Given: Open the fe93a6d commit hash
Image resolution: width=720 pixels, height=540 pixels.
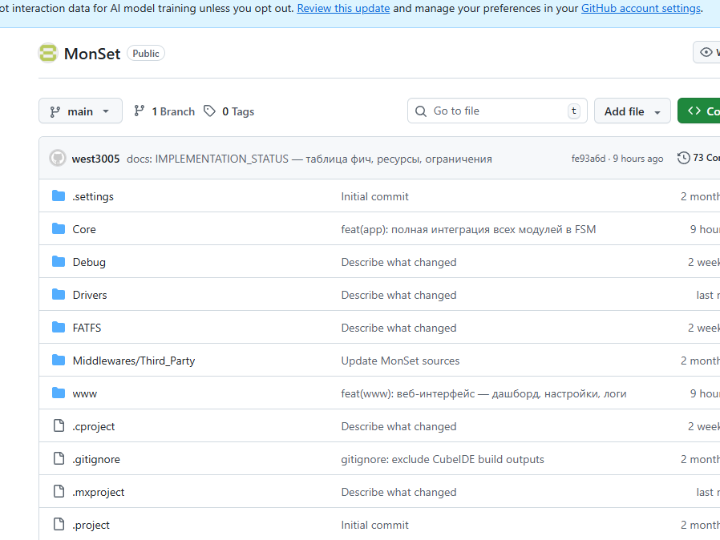Looking at the screenshot, I should 588,159.
